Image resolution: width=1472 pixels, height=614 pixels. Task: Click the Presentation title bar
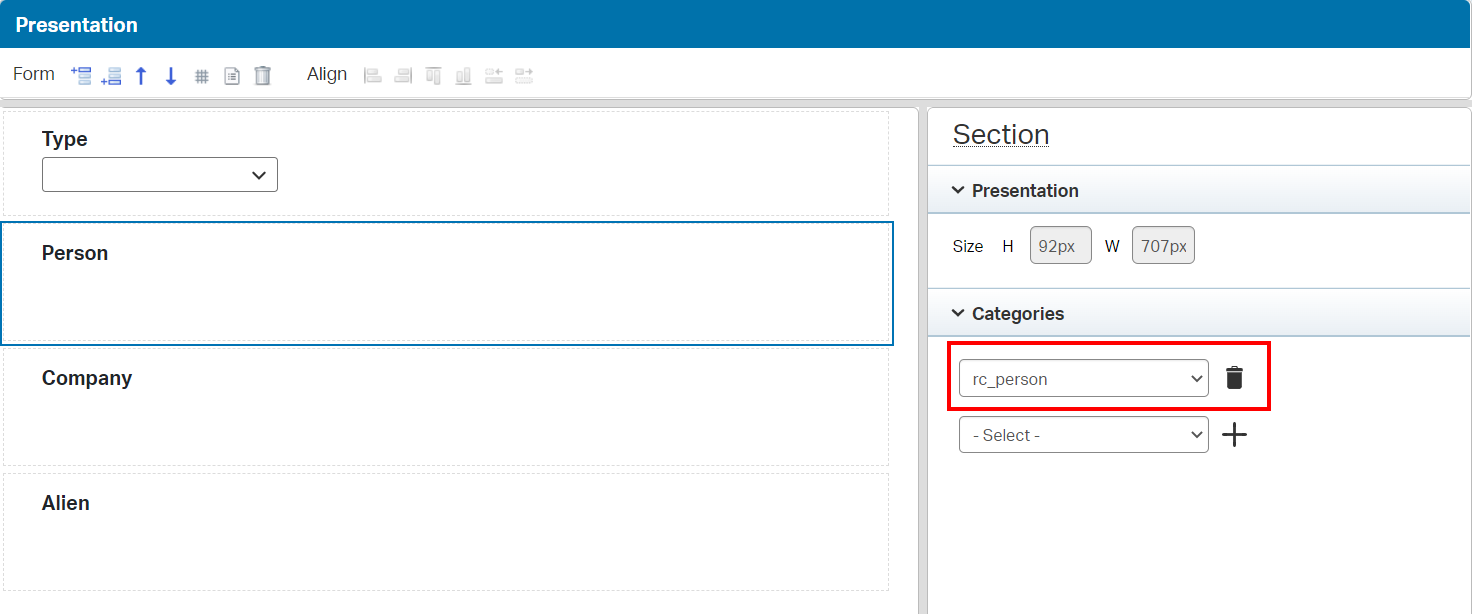pos(736,24)
